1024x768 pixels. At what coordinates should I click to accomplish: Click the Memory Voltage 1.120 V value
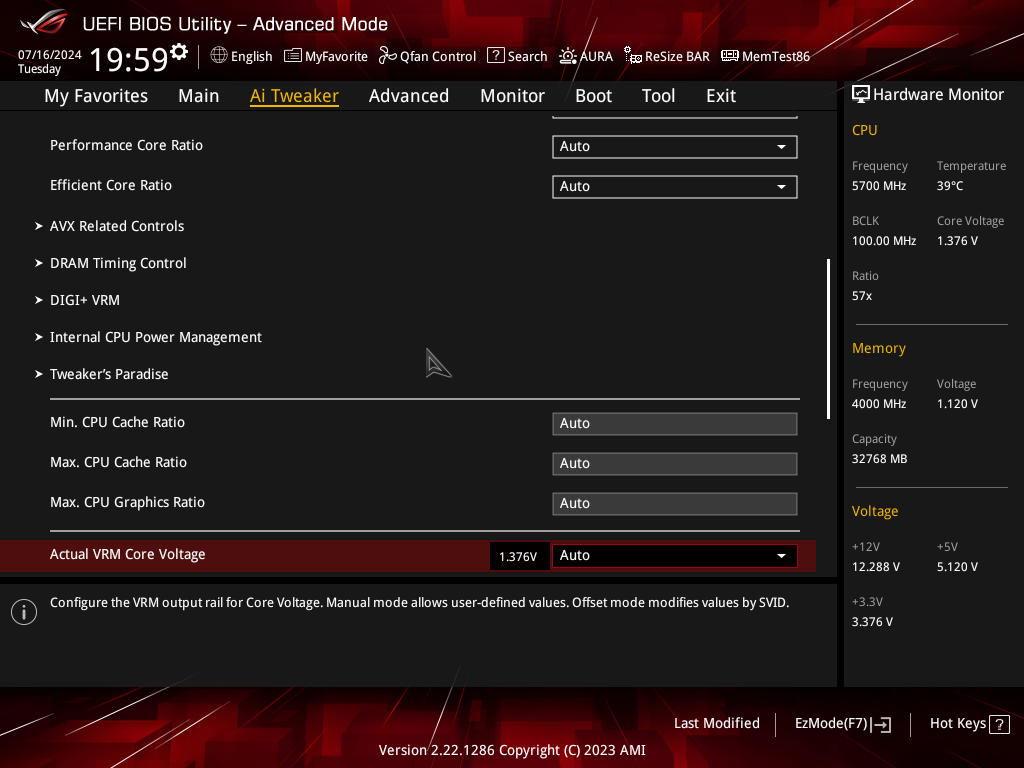pos(957,404)
